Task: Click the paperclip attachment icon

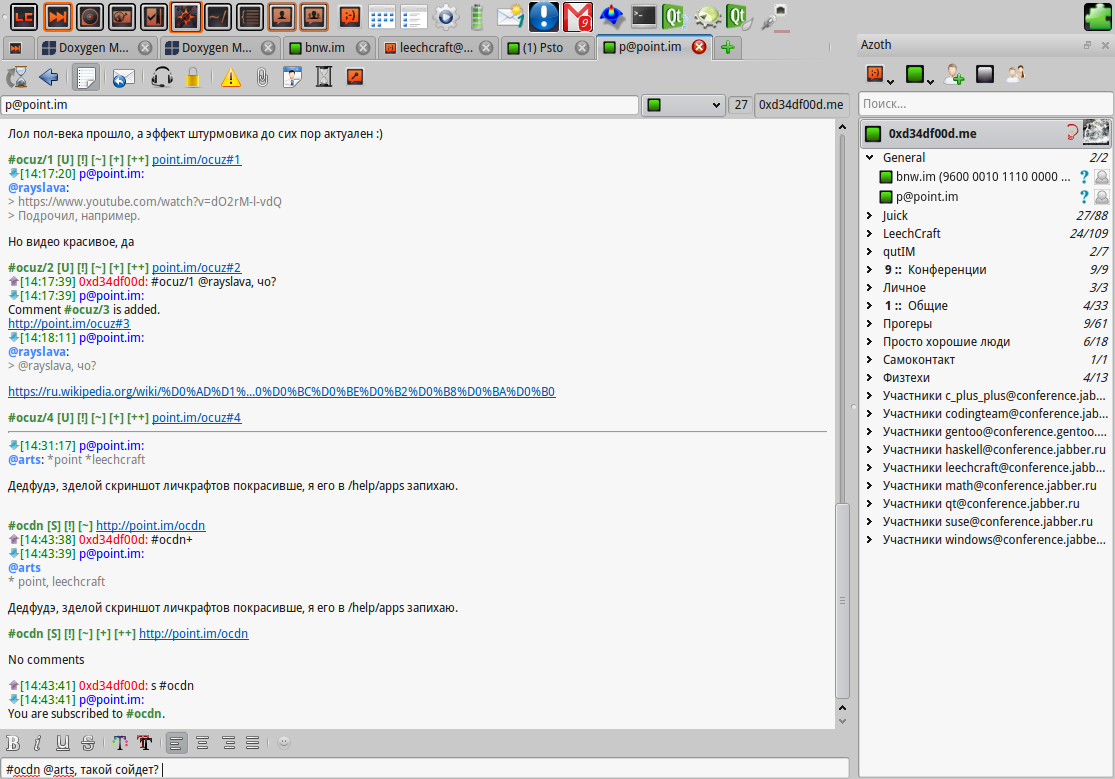Action: tap(261, 77)
